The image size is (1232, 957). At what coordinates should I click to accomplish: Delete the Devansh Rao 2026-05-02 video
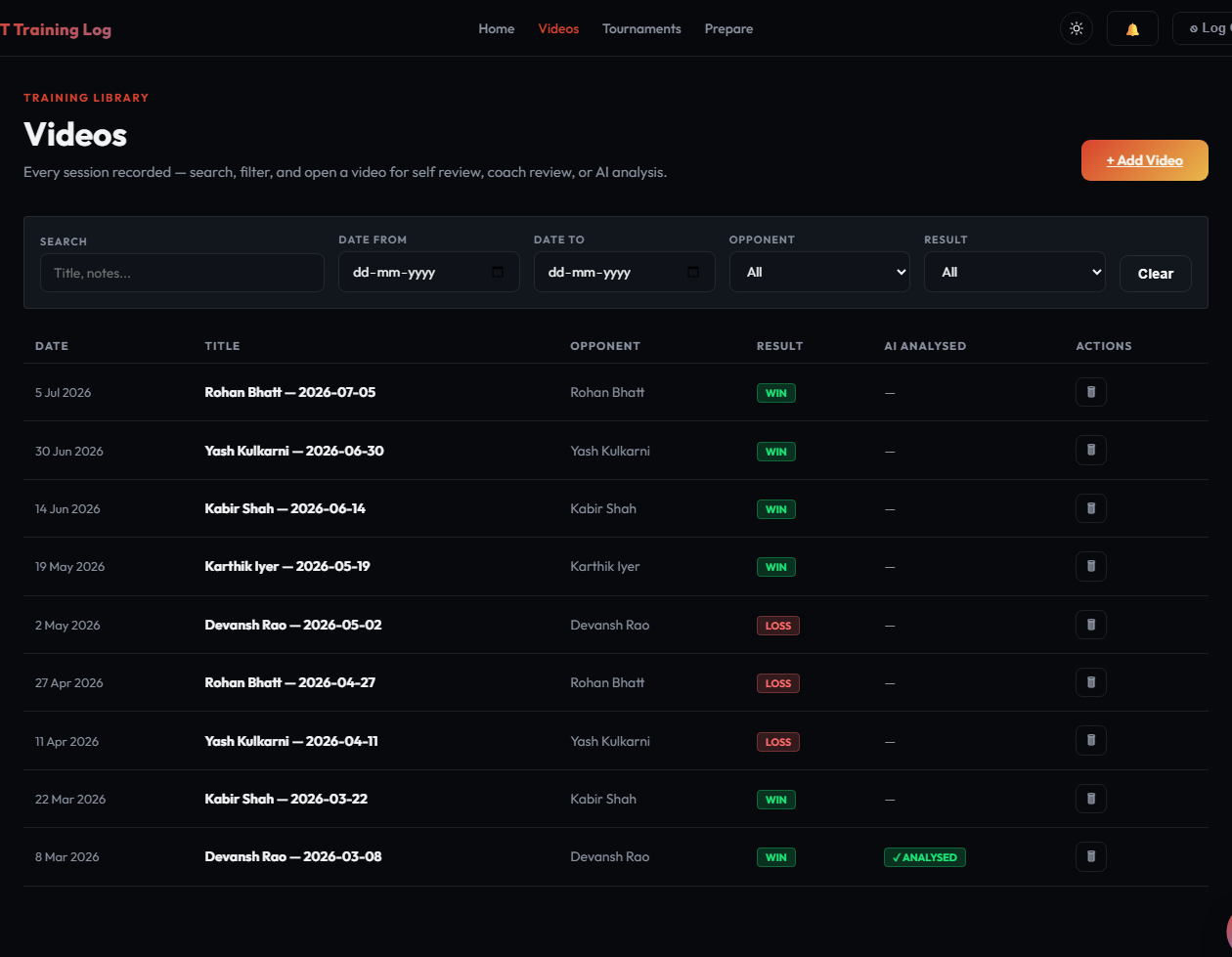[x=1091, y=625]
